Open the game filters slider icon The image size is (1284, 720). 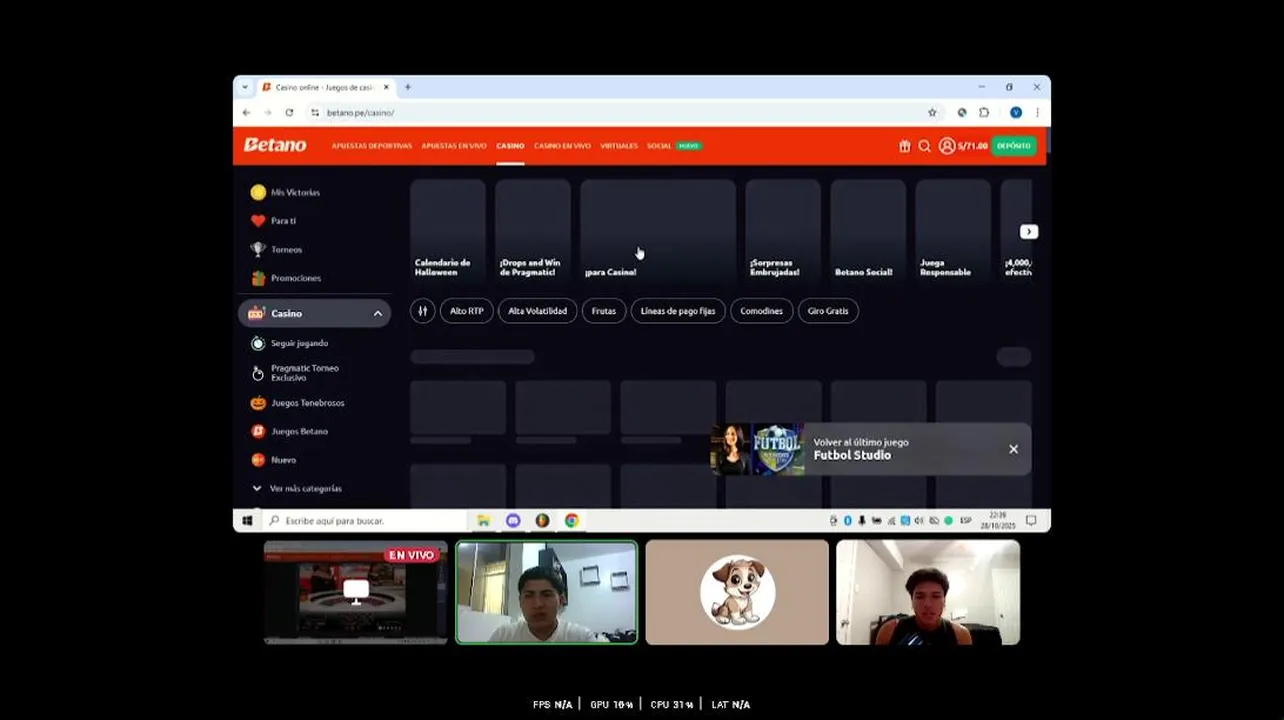[x=423, y=311]
